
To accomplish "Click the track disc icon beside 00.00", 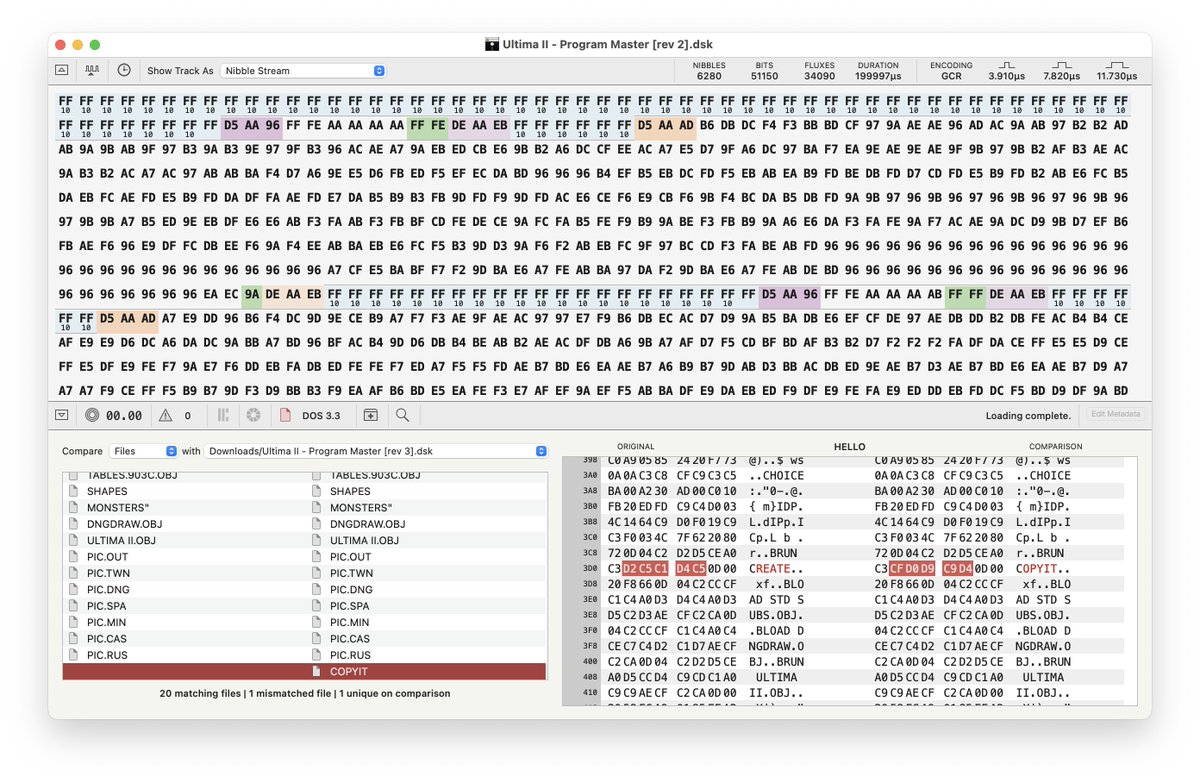I will click(92, 415).
